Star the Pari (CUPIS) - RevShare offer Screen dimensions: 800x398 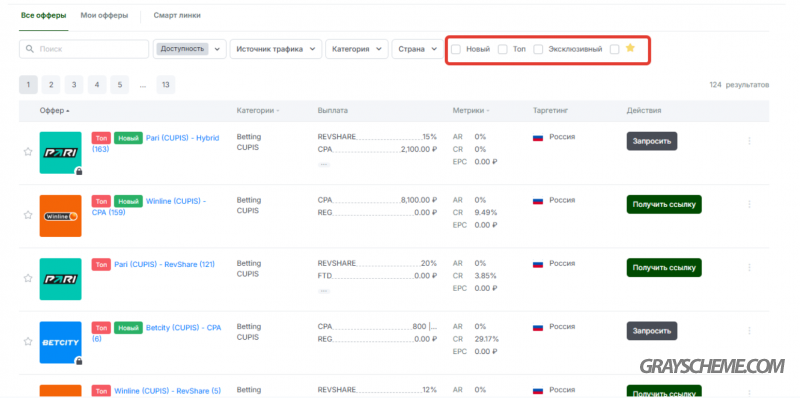[28, 279]
